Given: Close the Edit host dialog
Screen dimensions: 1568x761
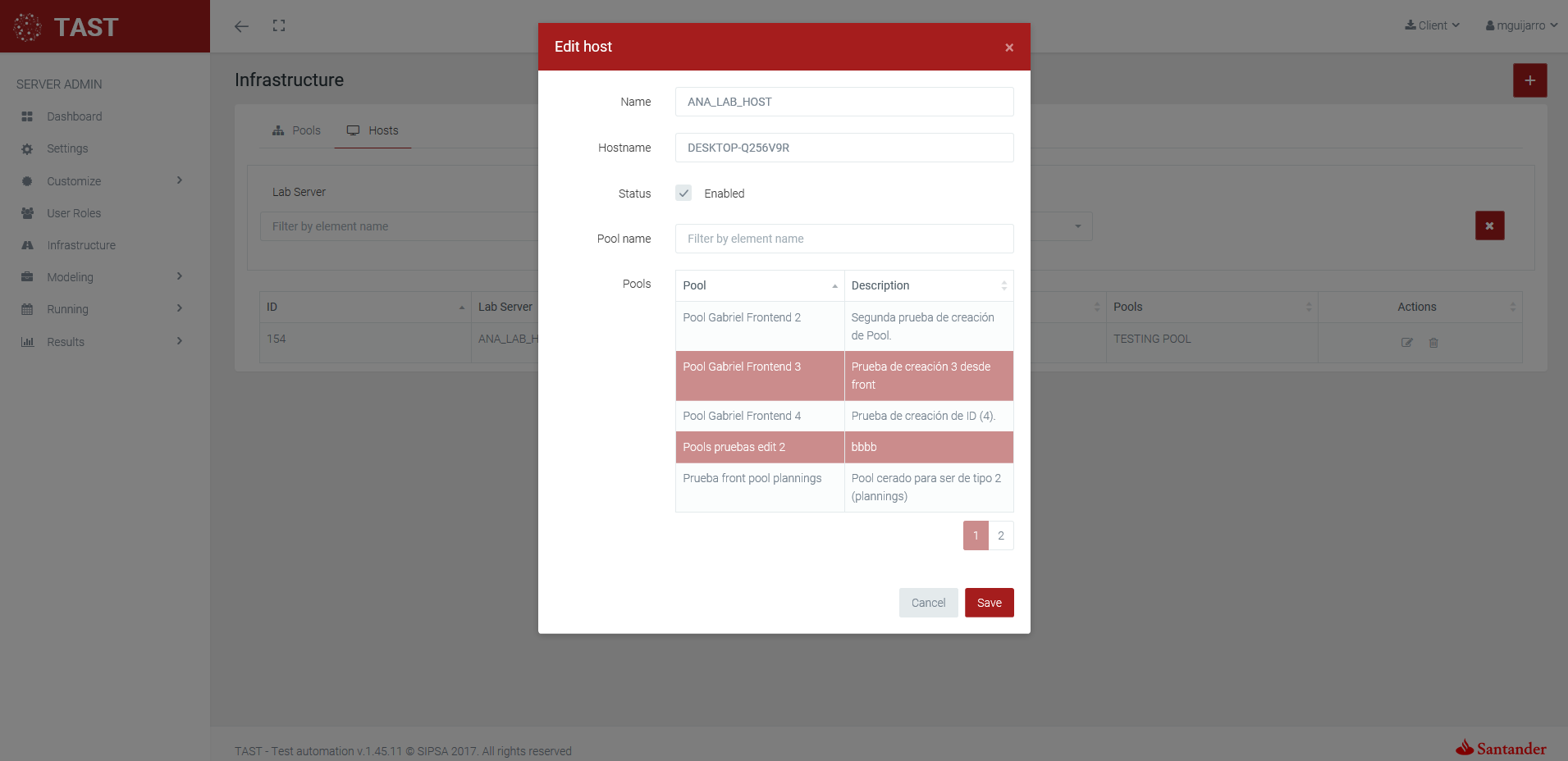Looking at the screenshot, I should click(1009, 48).
